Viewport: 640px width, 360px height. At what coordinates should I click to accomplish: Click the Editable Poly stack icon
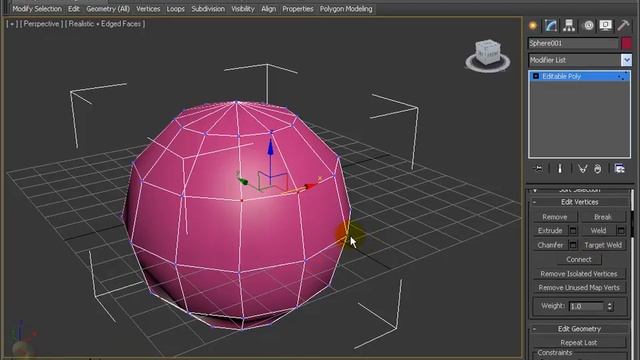(536, 76)
